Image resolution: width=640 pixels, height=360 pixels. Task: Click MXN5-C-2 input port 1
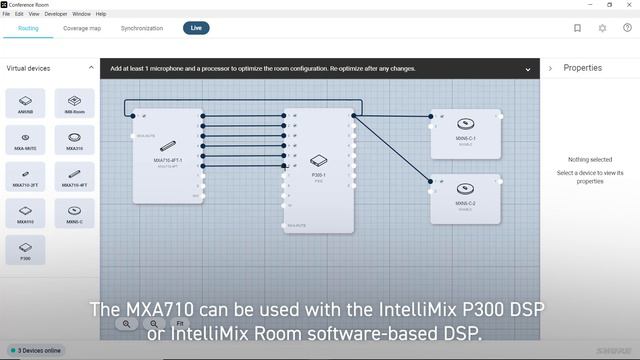pos(431,181)
